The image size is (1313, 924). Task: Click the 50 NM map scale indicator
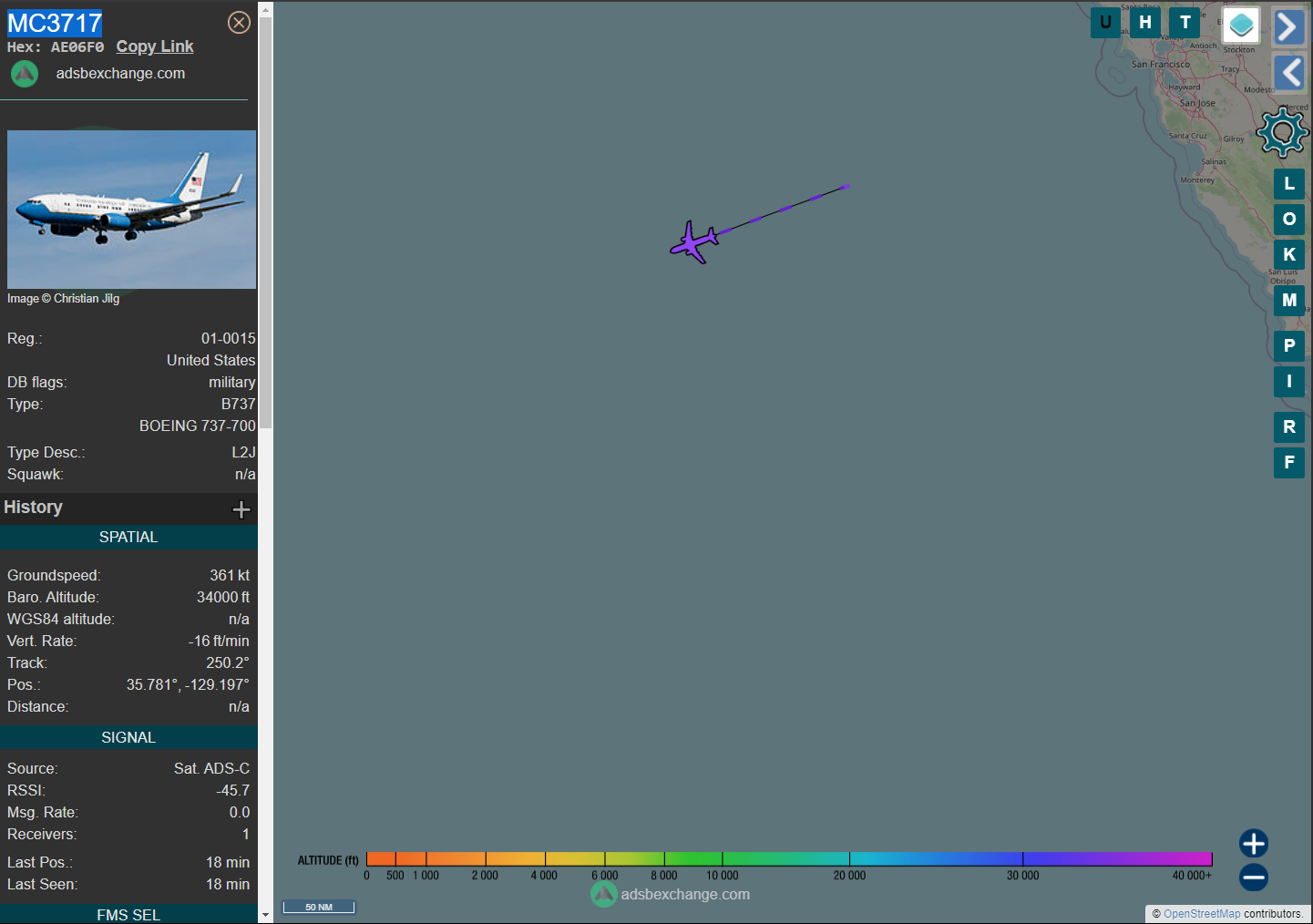pos(319,907)
